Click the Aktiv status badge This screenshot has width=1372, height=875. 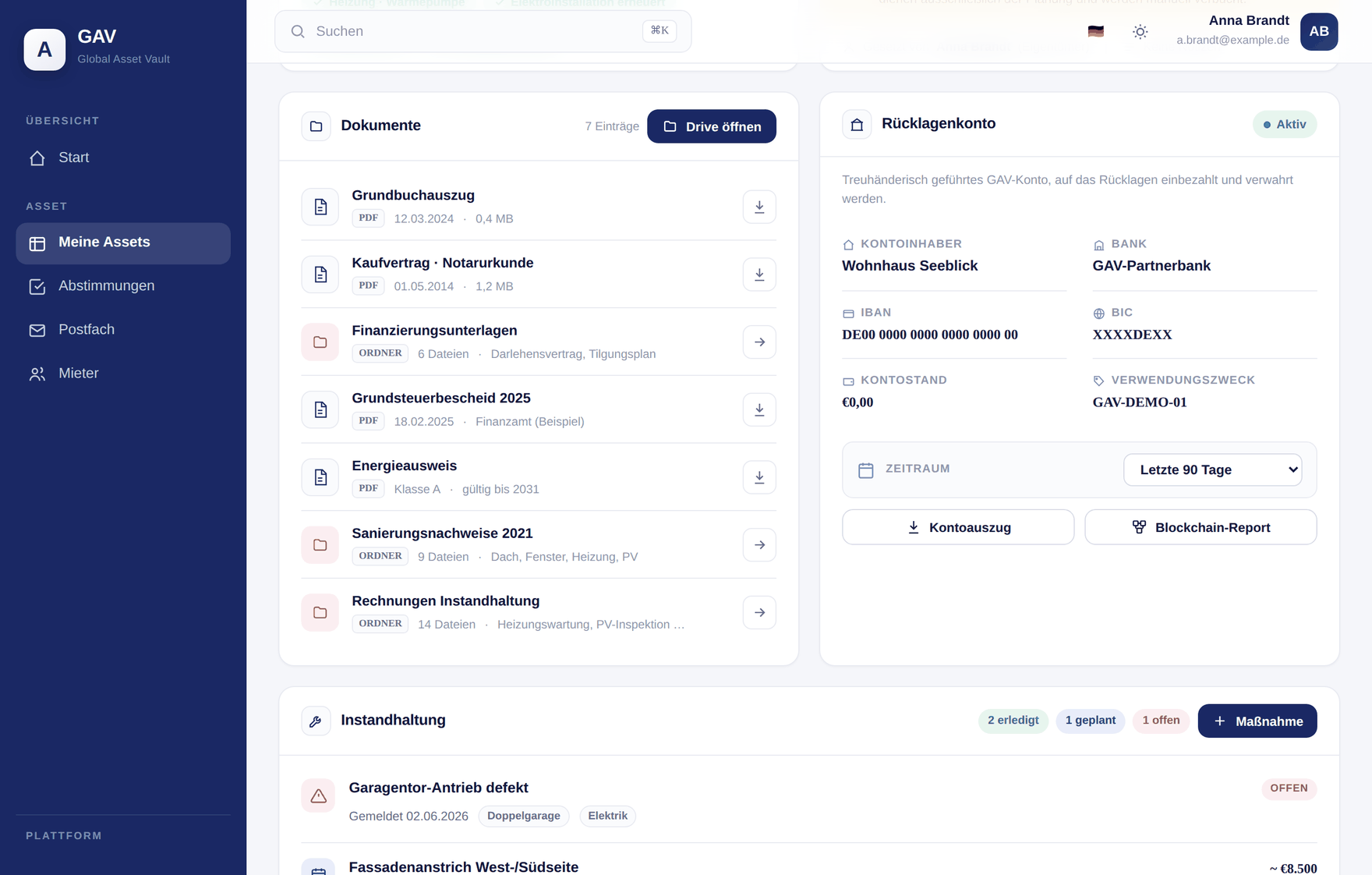point(1285,125)
